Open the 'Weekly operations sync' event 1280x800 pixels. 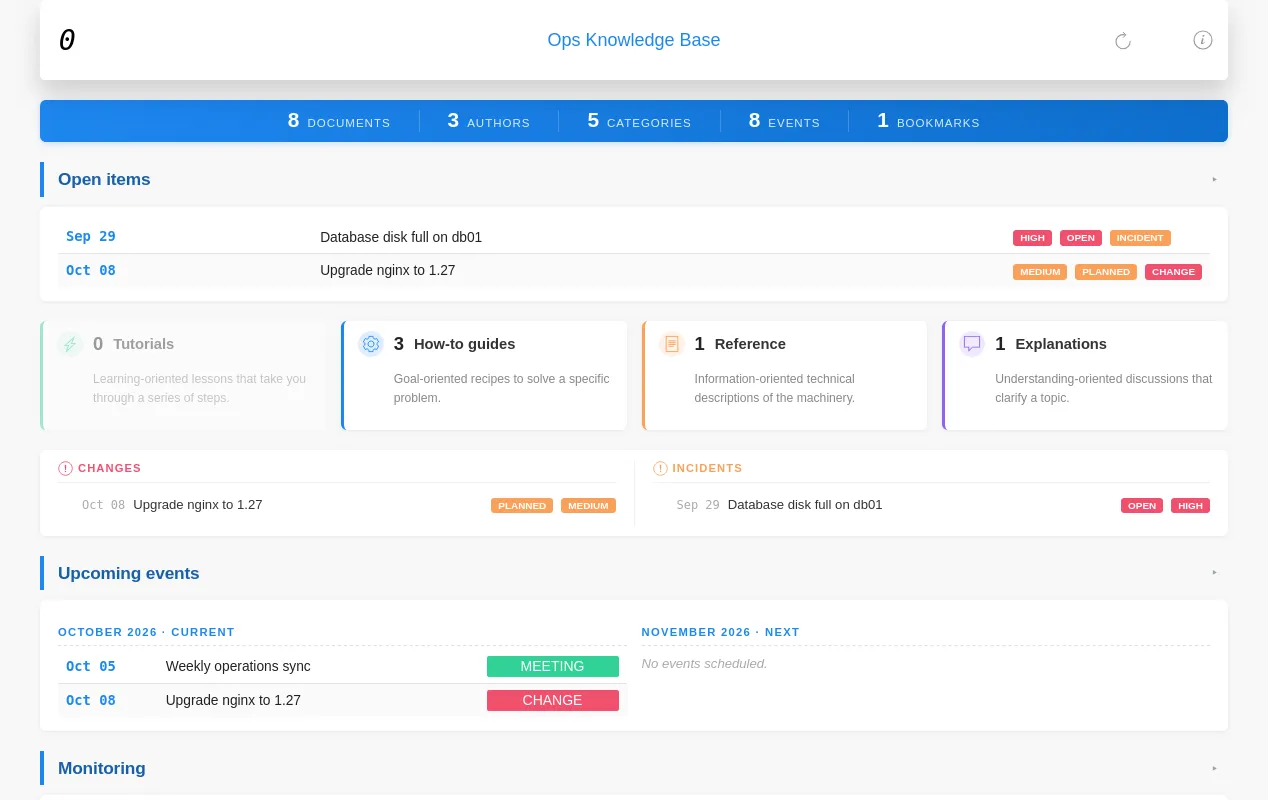[238, 666]
